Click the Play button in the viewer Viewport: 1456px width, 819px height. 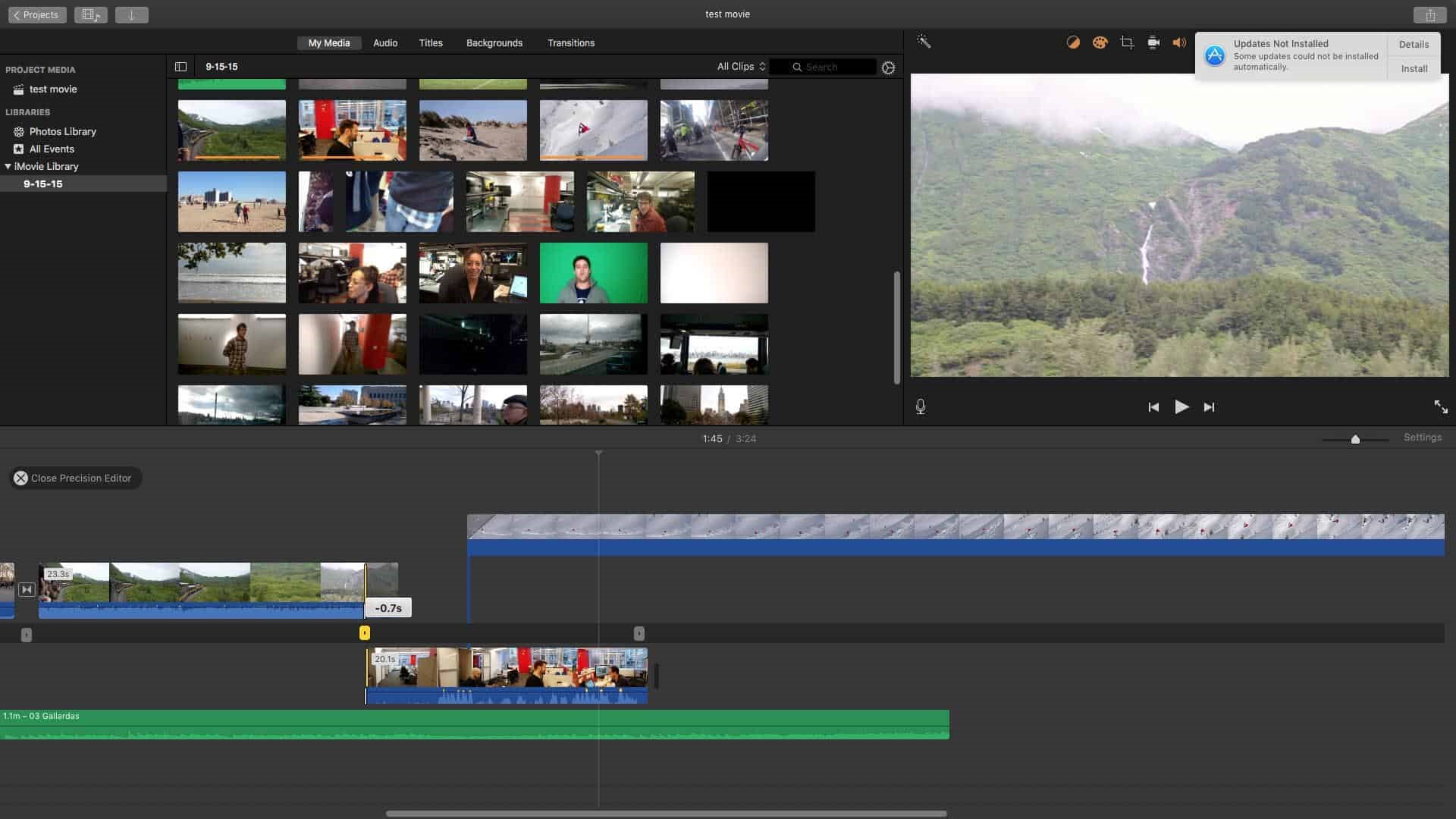pos(1181,406)
